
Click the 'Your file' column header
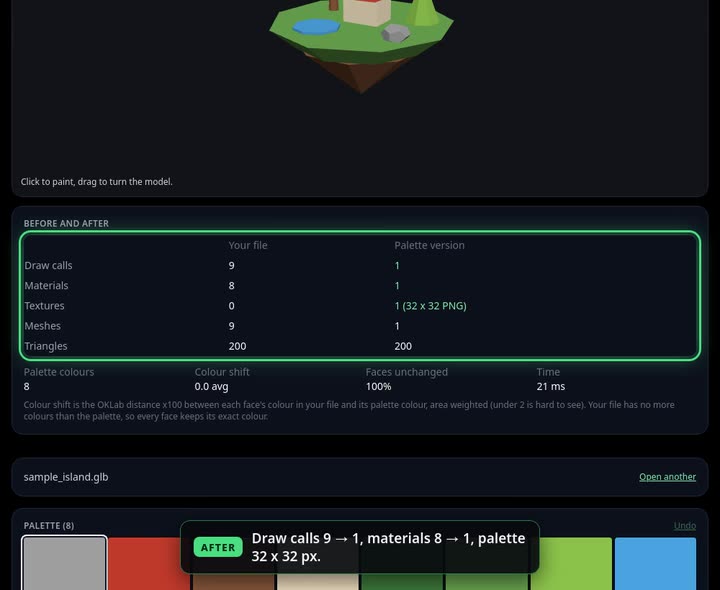[x=248, y=245]
